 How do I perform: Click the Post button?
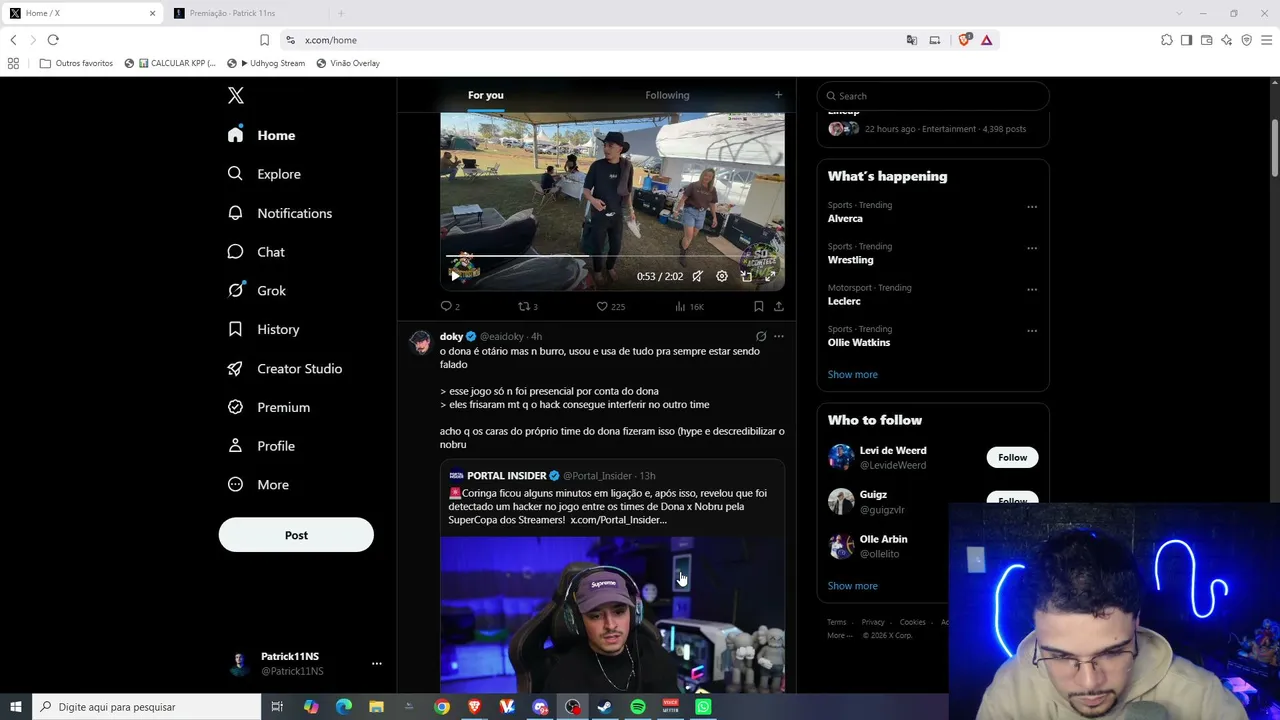(296, 535)
